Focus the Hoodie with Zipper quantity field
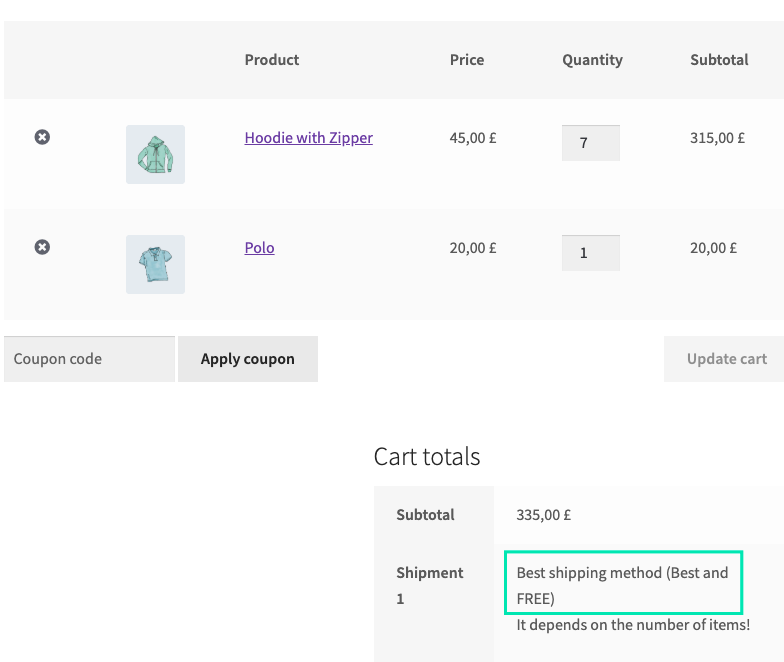The width and height of the screenshot is (784, 662). click(590, 143)
